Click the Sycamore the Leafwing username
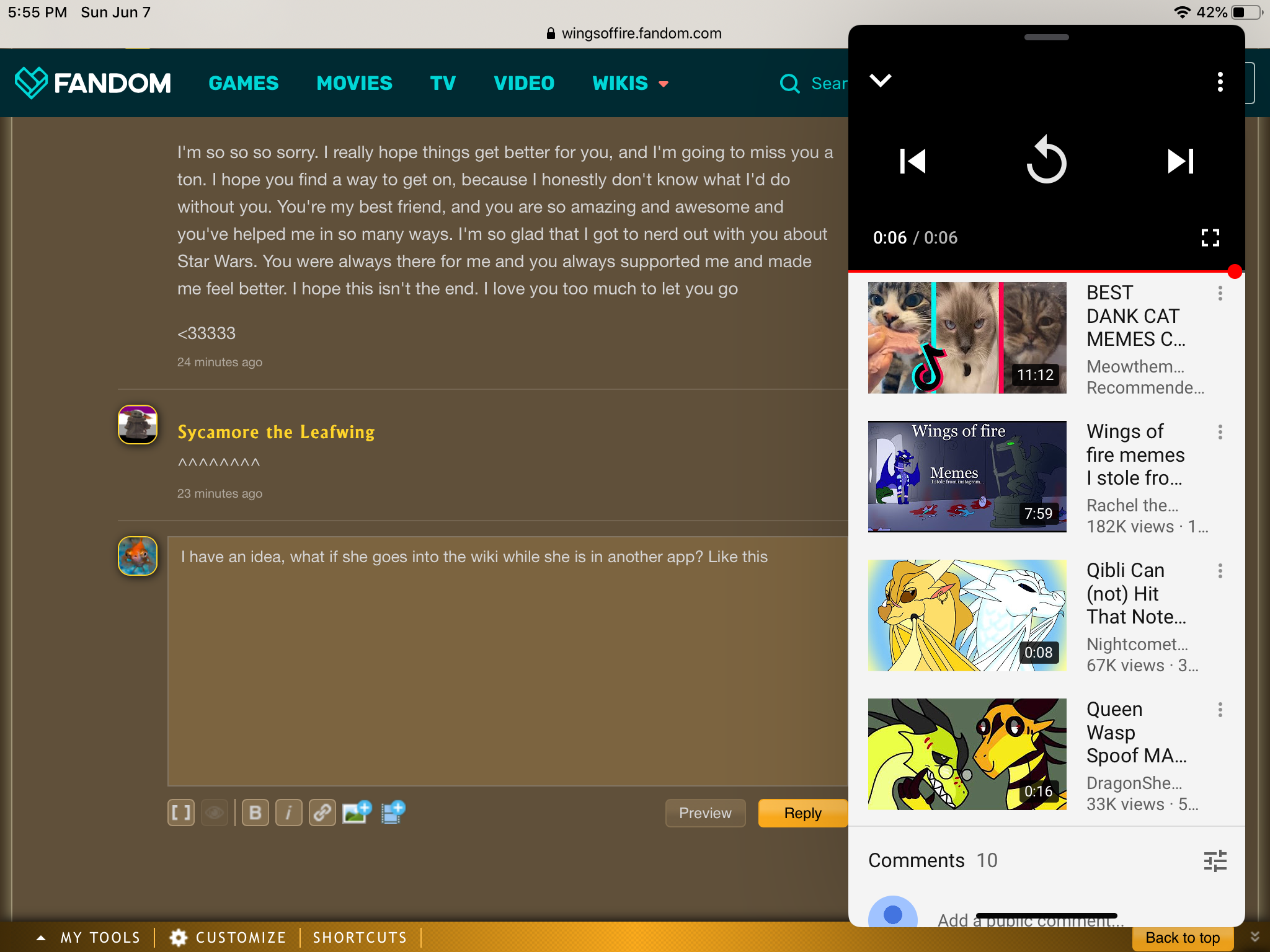The height and width of the screenshot is (952, 1270). pos(276,432)
